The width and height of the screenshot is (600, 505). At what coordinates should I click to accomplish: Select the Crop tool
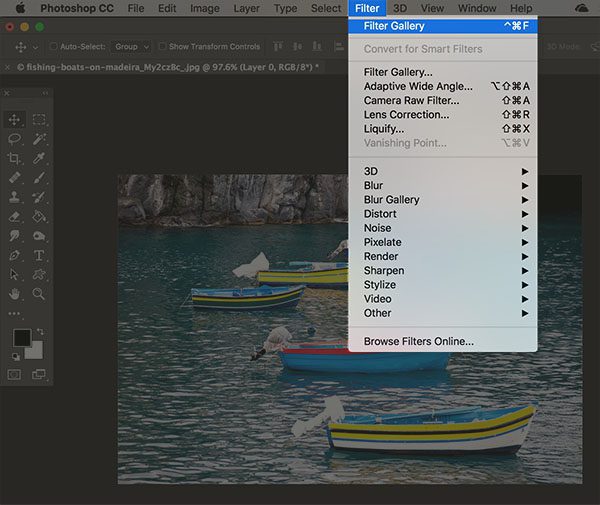tap(15, 158)
